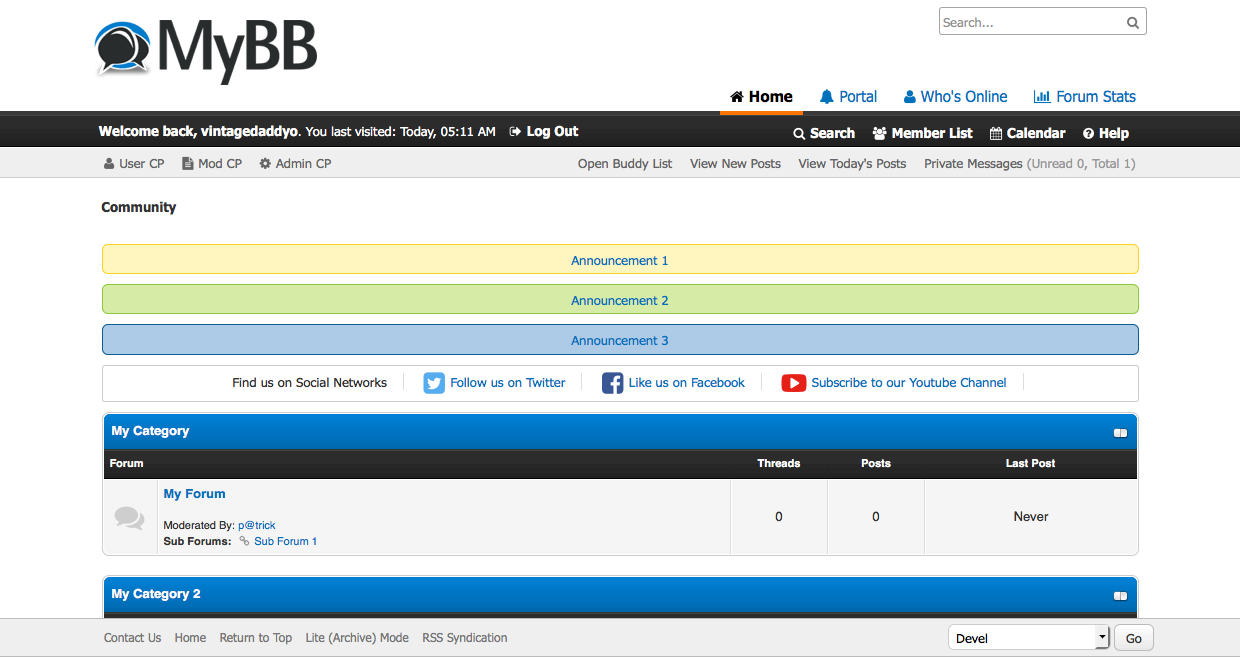The width and height of the screenshot is (1240, 657).
Task: Click the My Category 2 title
Action: pyautogui.click(x=156, y=594)
